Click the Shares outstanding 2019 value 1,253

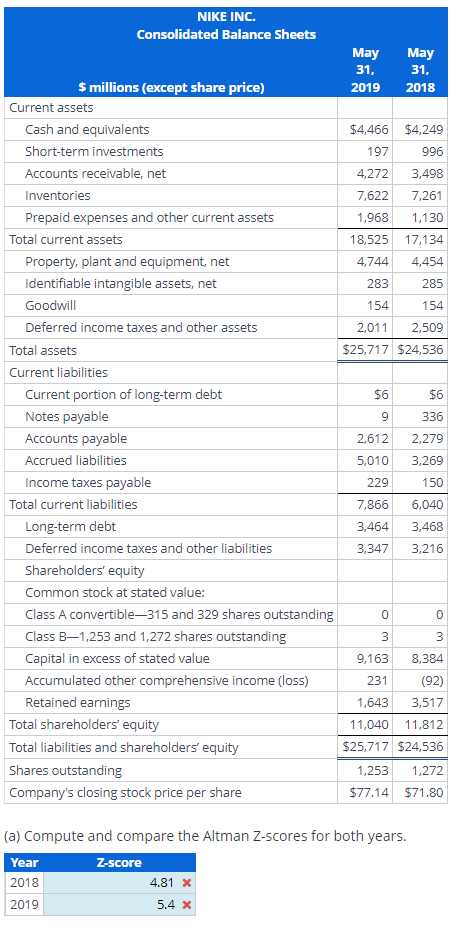pos(373,771)
